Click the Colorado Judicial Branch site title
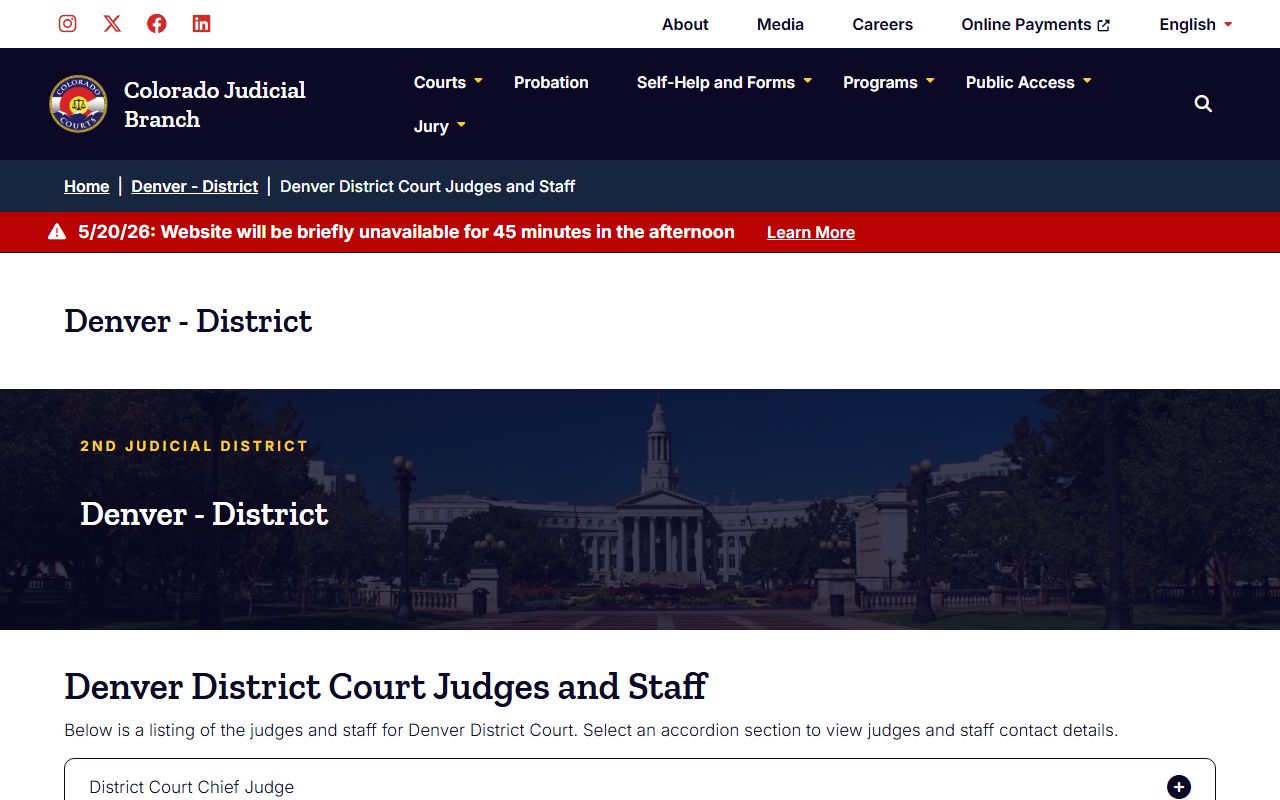 [x=215, y=104]
